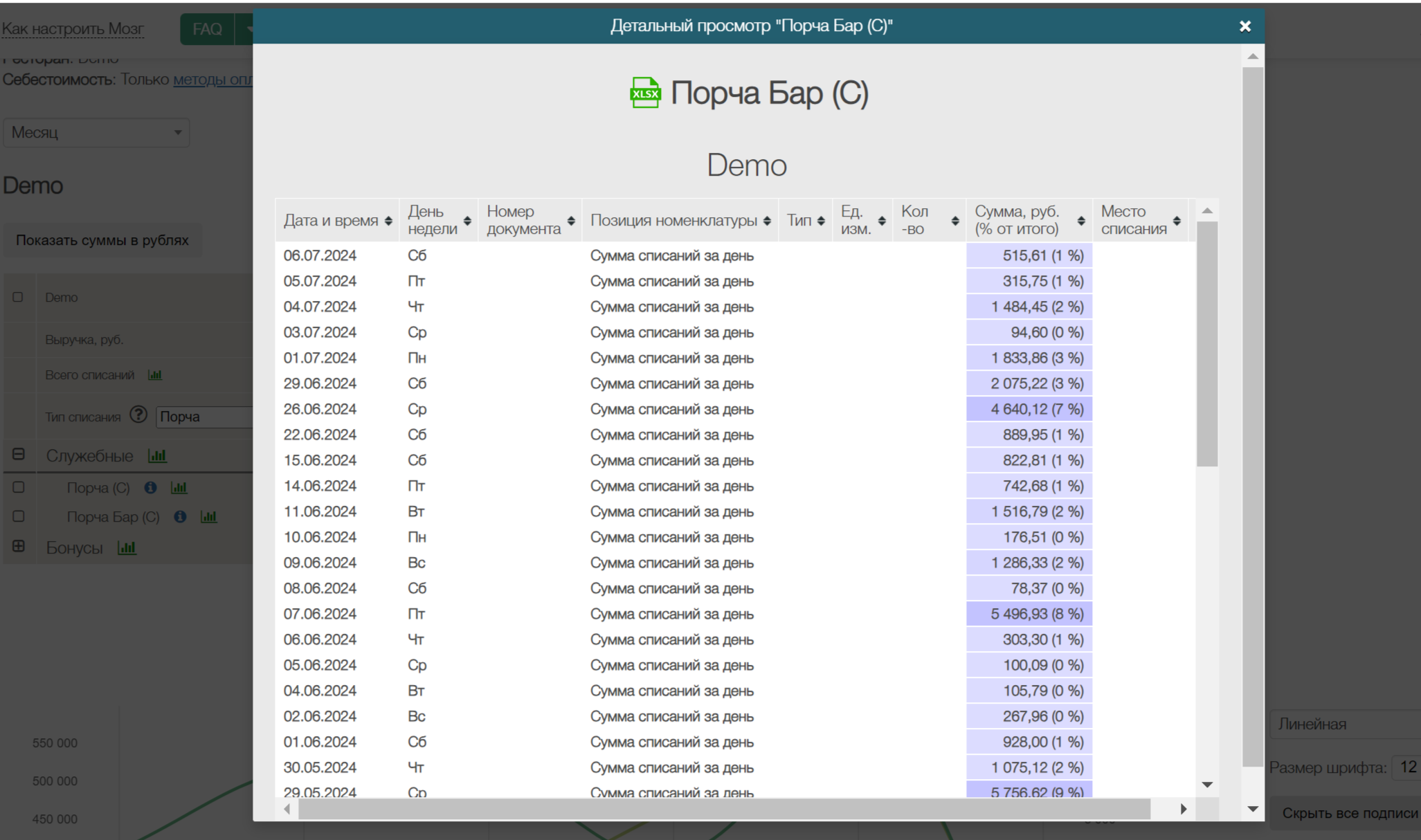This screenshot has width=1421, height=840.
Task: Click chart icon next to Всего списаний
Action: click(155, 375)
